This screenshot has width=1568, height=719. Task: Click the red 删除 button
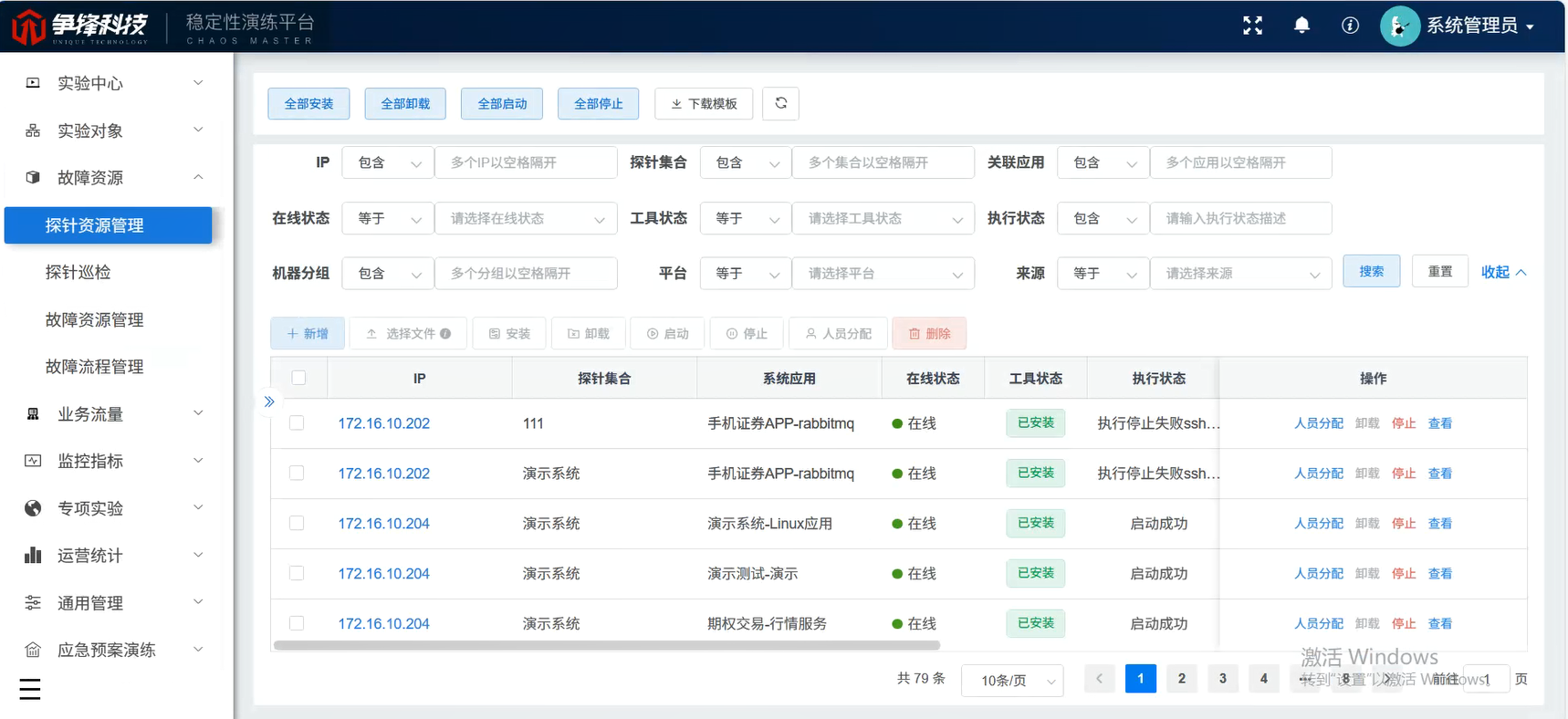tap(929, 334)
